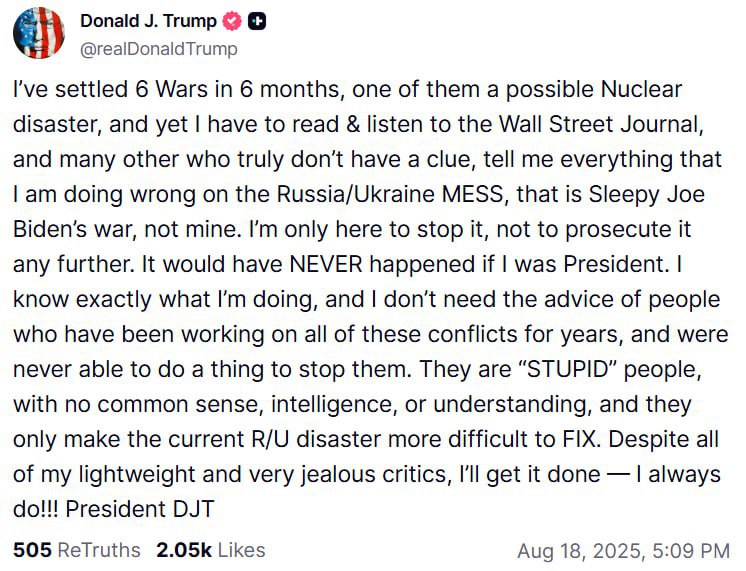Image resolution: width=746 pixels, height=571 pixels.
Task: Click the capitalized word FIX
Action: [579, 439]
